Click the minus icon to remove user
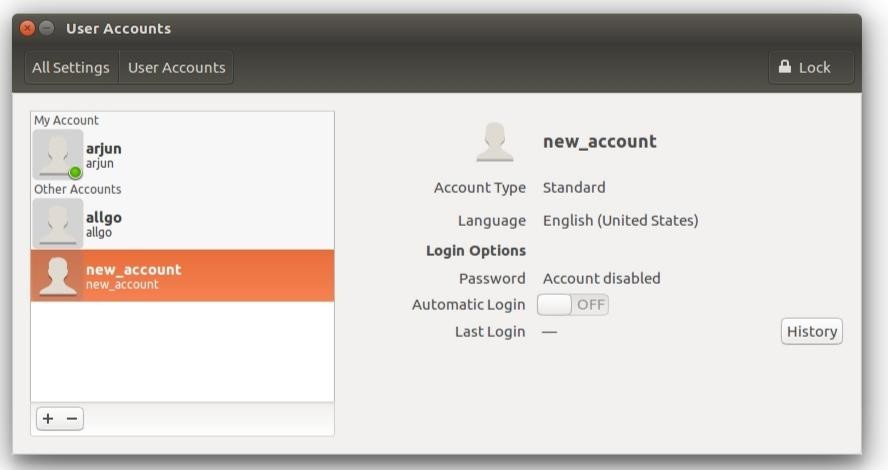Viewport: 888px width, 470px height. [71, 419]
